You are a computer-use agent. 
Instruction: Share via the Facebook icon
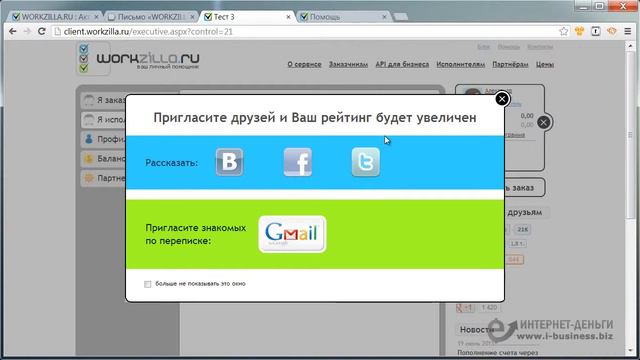click(298, 162)
